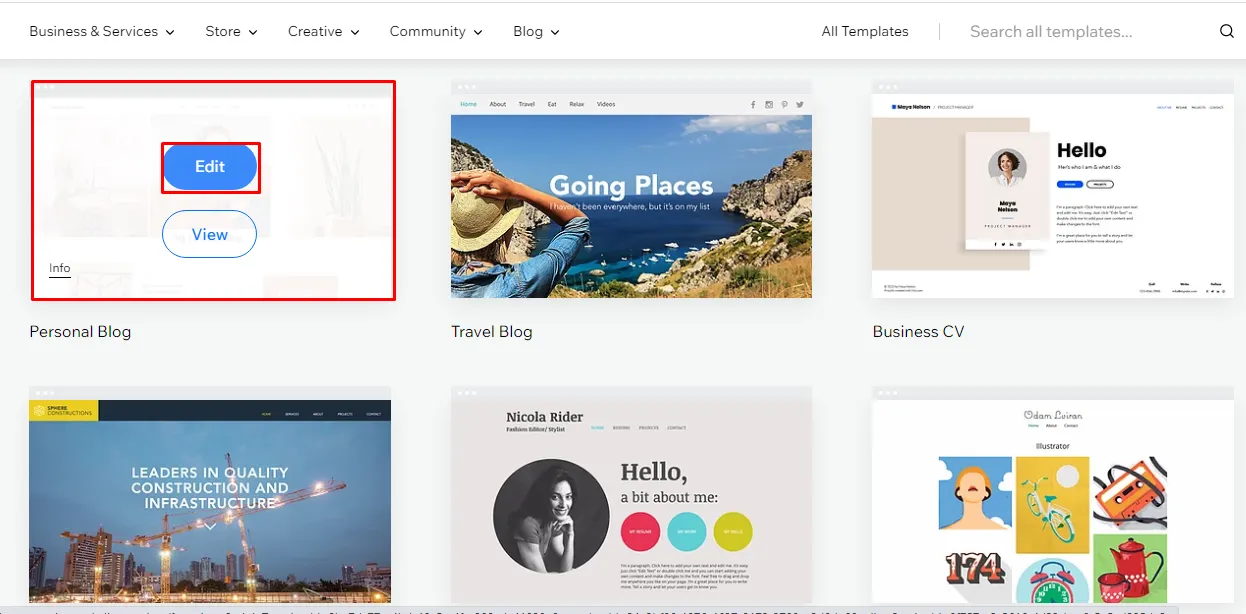Open the Community dropdown menu
This screenshot has width=1246, height=614.
coord(437,31)
